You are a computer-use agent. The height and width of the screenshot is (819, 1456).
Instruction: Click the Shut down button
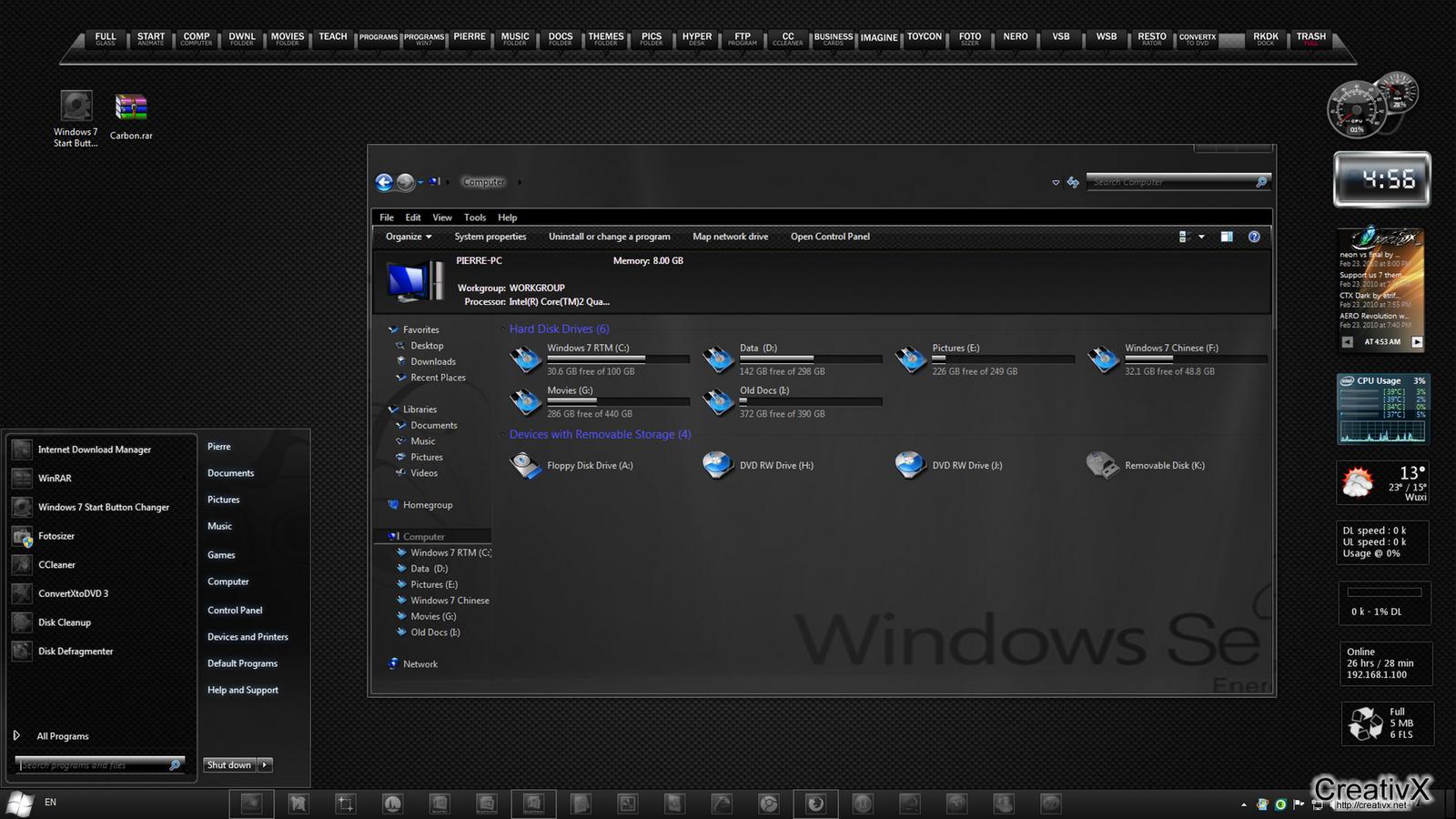coord(229,765)
